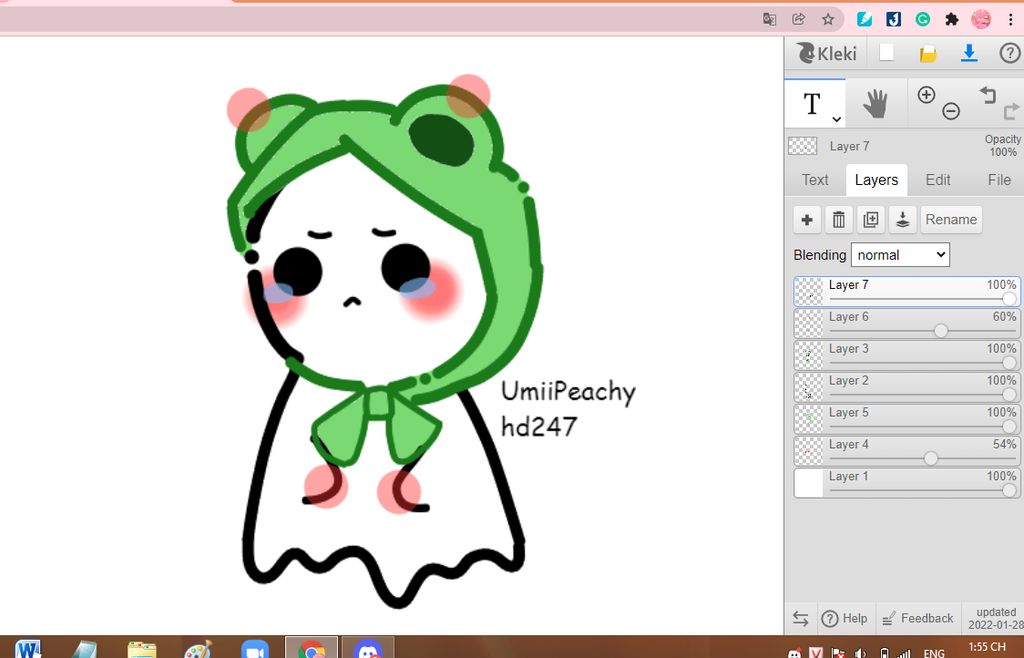Open the Text tool selector

tap(814, 104)
